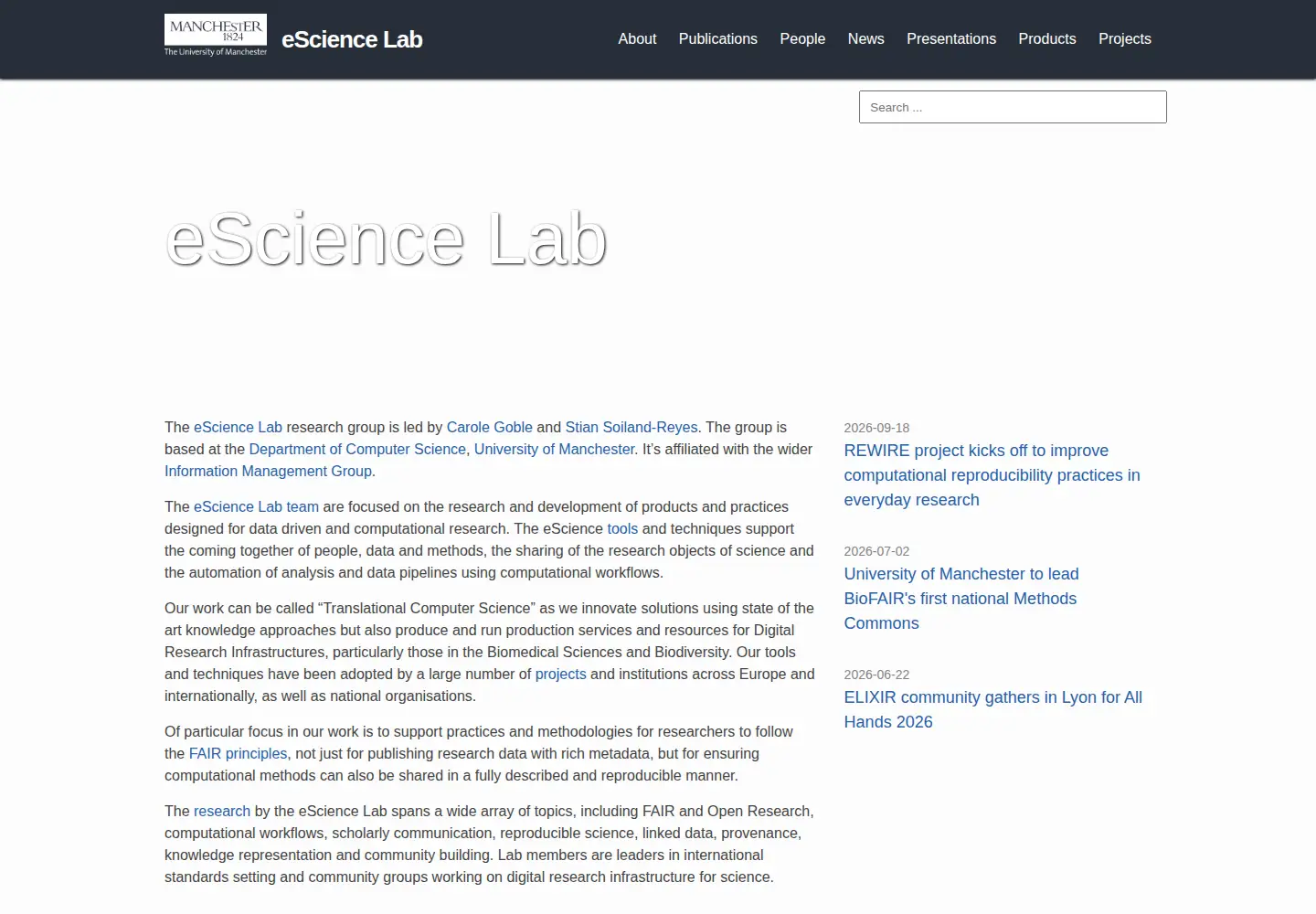The width and height of the screenshot is (1316, 914).
Task: Open the Presentations page
Action: tap(951, 39)
